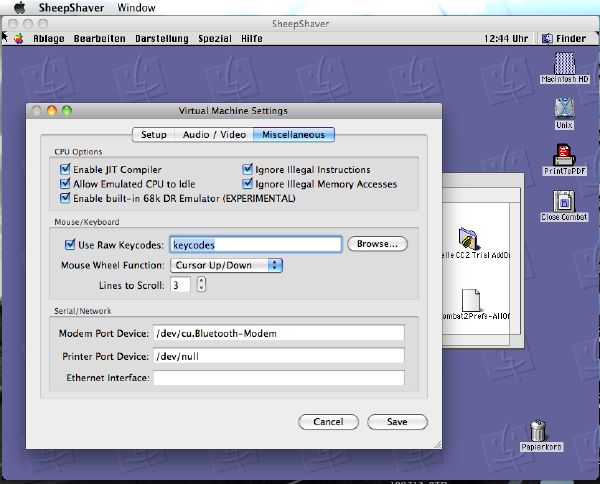
Task: Toggle Ignore Illegal Memory Accesses checkbox
Action: coord(248,184)
